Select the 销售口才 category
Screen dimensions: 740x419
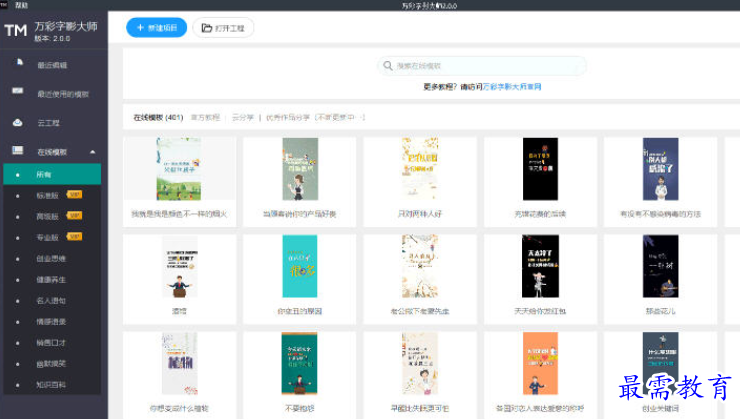[x=51, y=343]
